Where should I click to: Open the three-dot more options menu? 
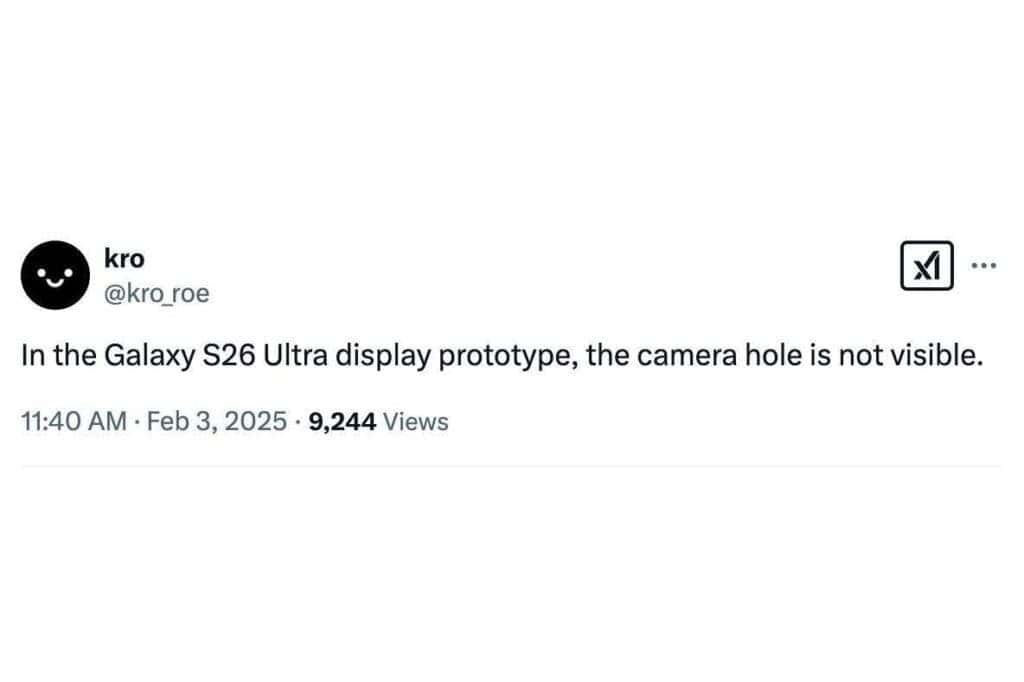point(984,265)
